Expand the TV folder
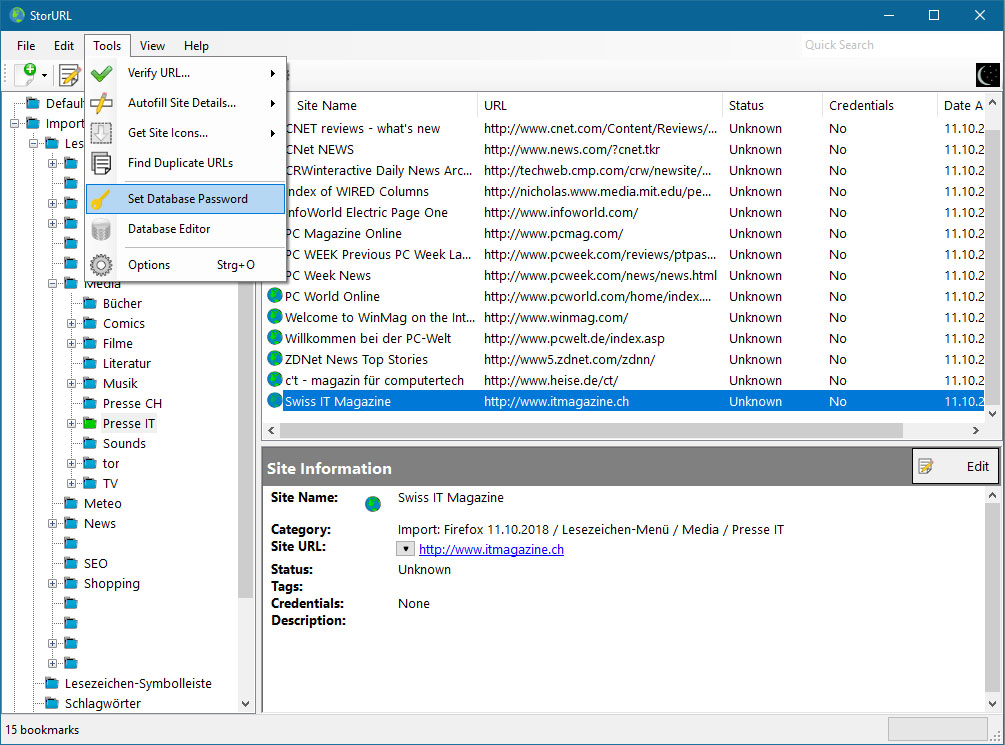1005x745 pixels. [x=72, y=483]
